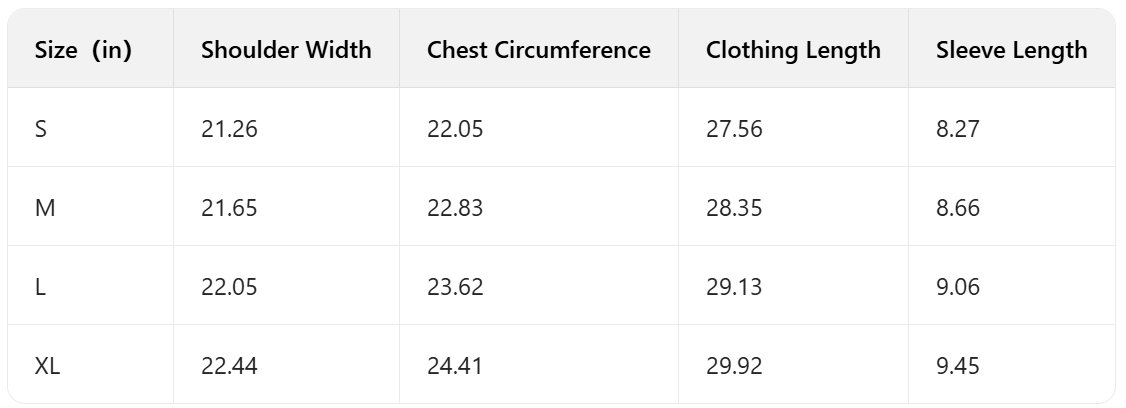Select sleeve length value 8.66
Viewport: 1126px width, 408px height.
point(958,208)
